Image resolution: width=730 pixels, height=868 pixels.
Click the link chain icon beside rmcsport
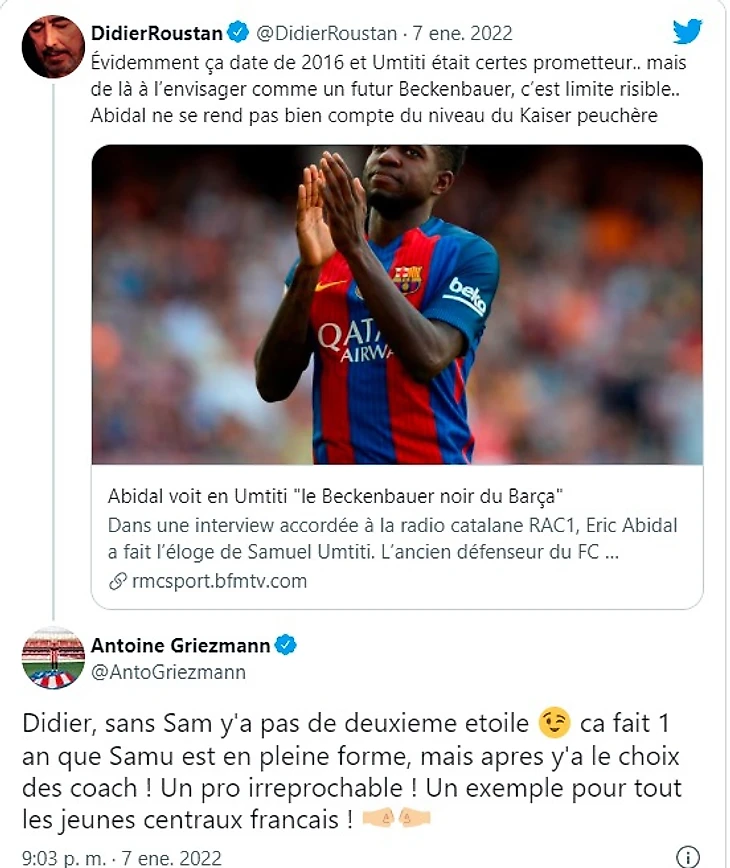(117, 581)
